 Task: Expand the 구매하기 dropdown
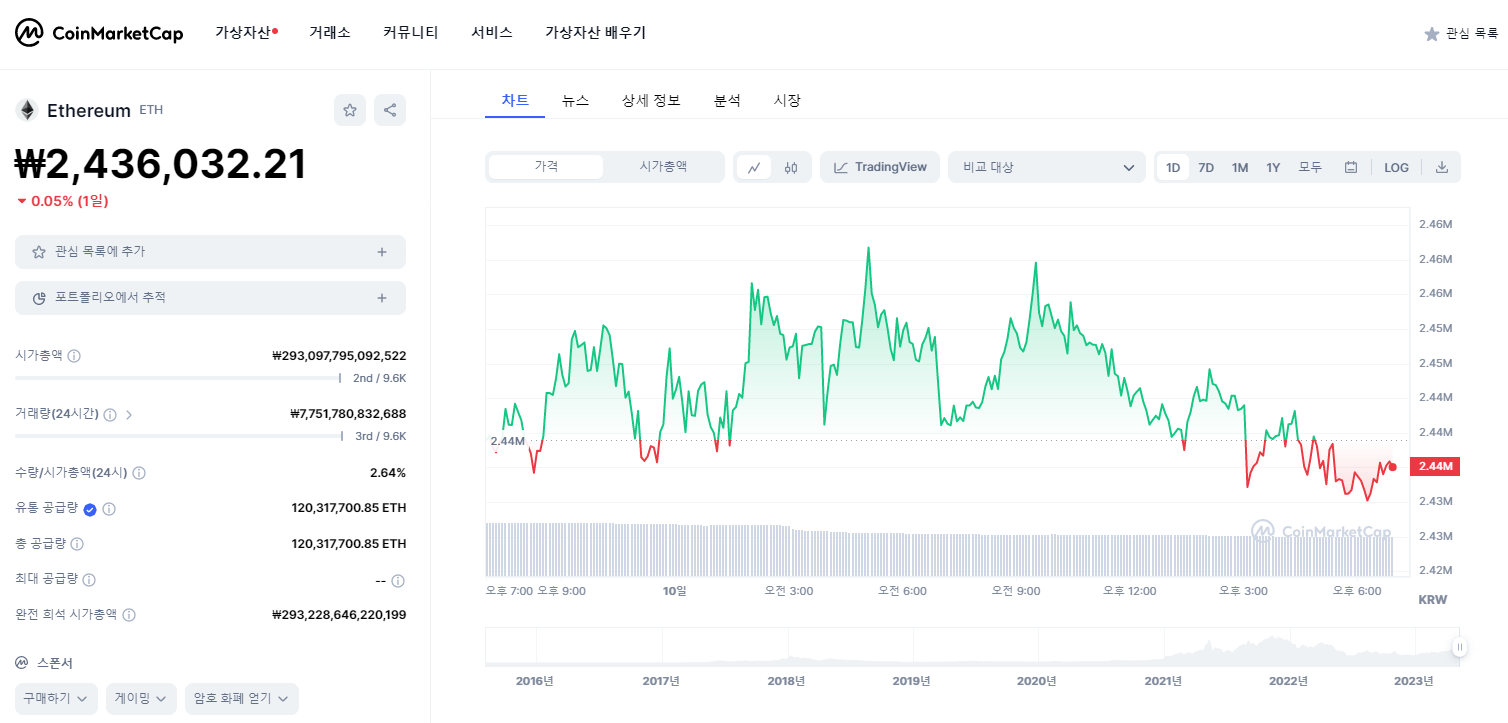pyautogui.click(x=56, y=699)
